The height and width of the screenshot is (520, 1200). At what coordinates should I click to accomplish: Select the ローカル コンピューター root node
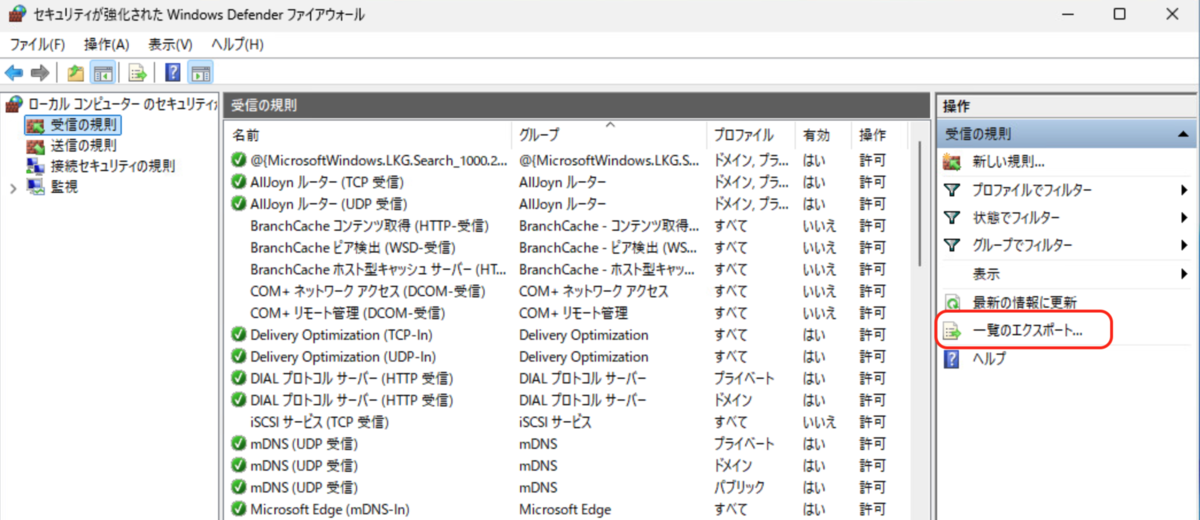click(x=121, y=104)
